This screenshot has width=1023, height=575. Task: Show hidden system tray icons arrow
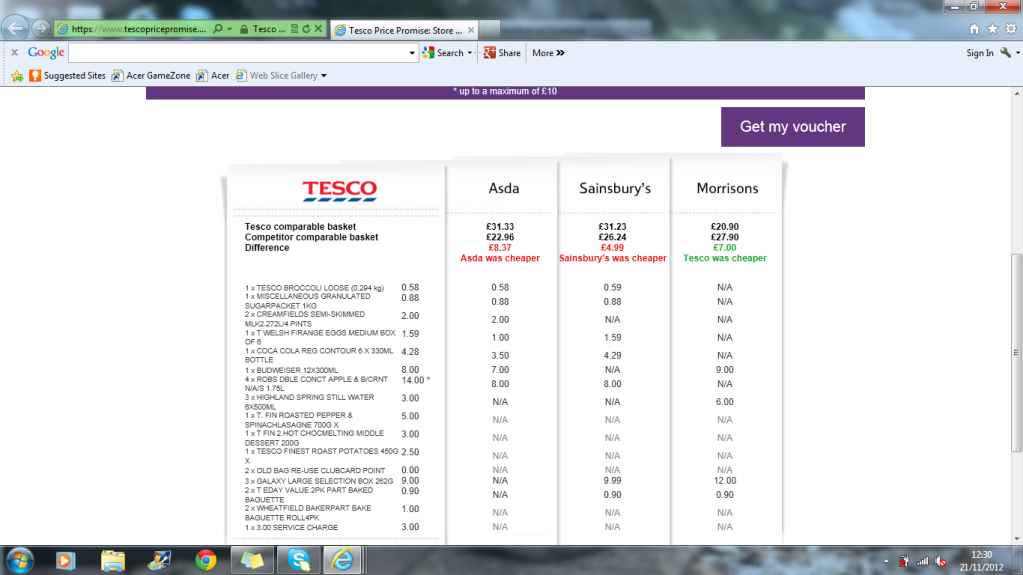click(x=884, y=560)
